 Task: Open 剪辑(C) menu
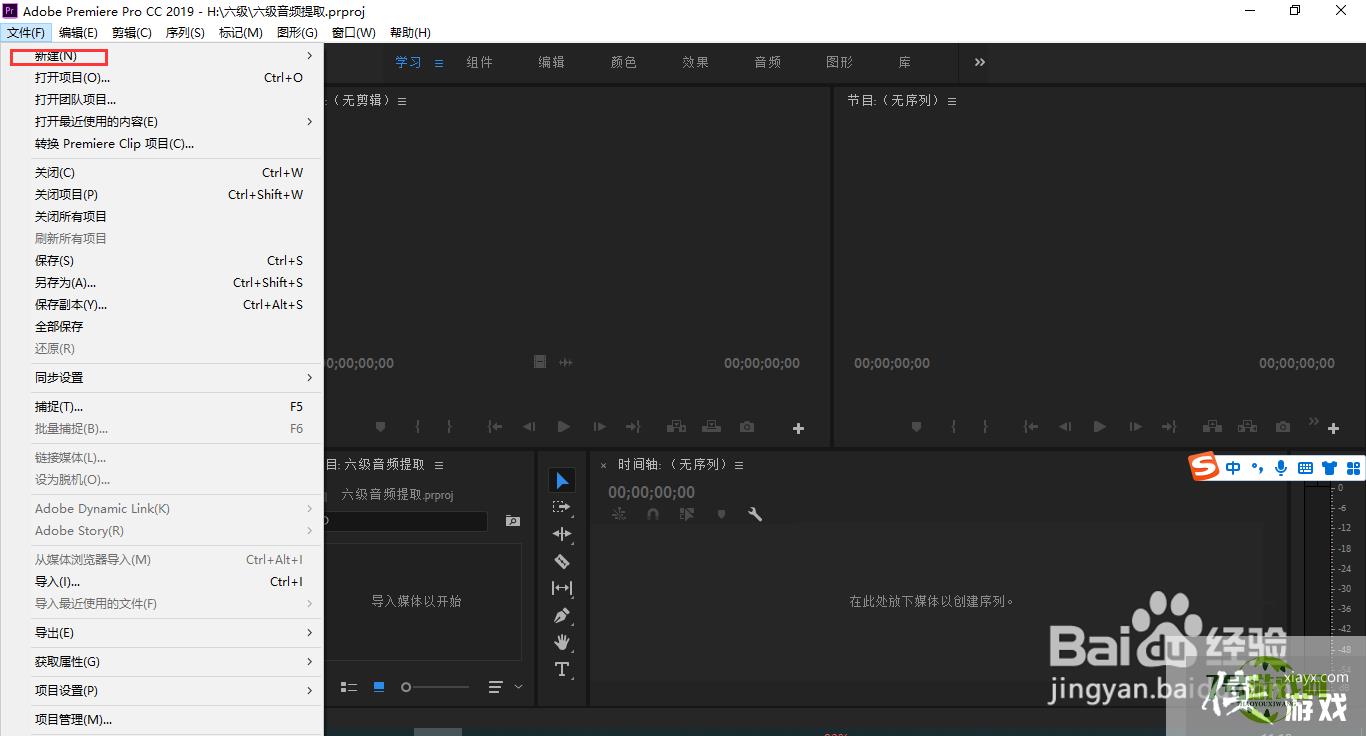click(x=132, y=33)
